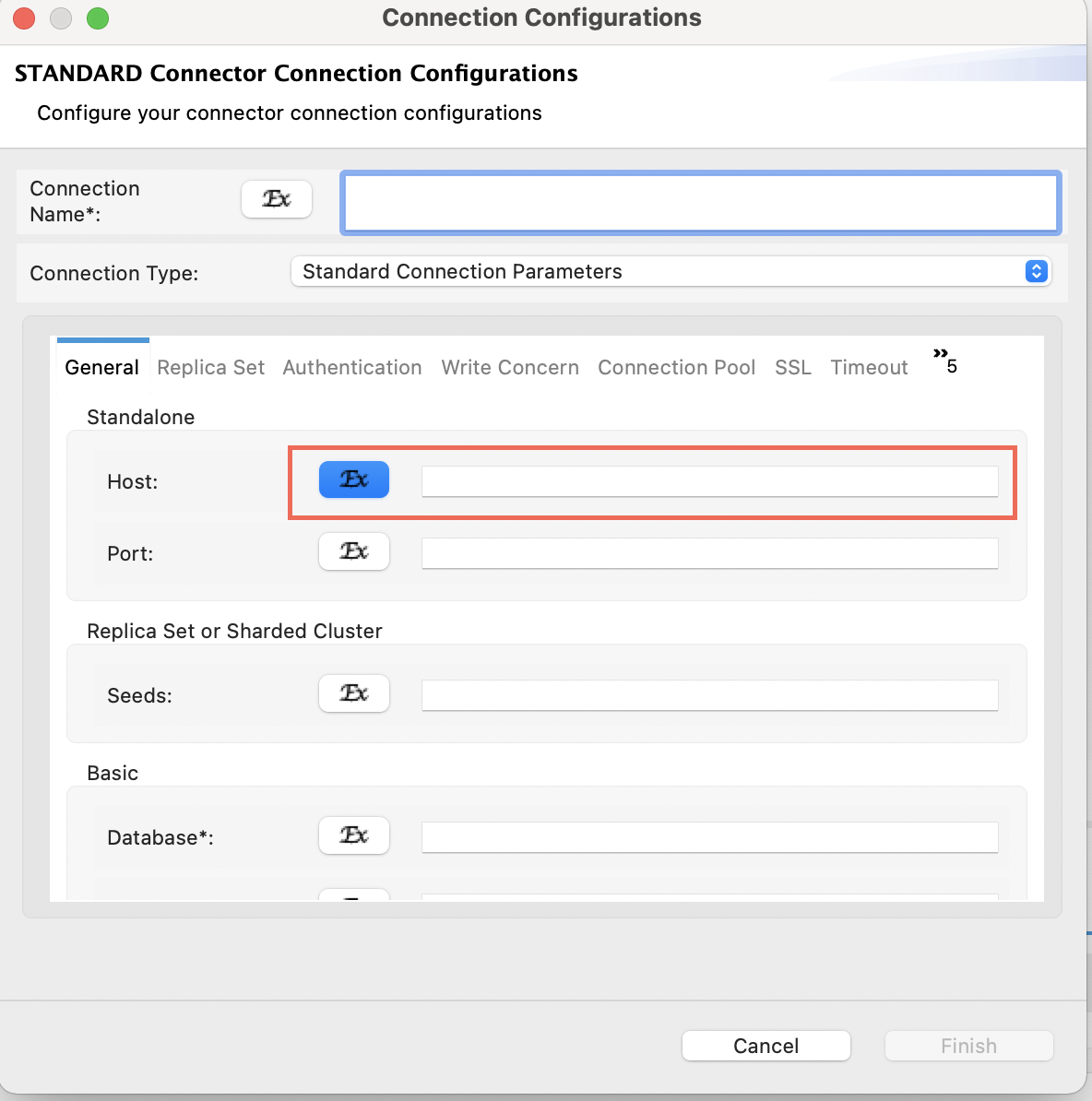Switch to the Replica Set tab
The image size is (1092, 1101).
(210, 367)
